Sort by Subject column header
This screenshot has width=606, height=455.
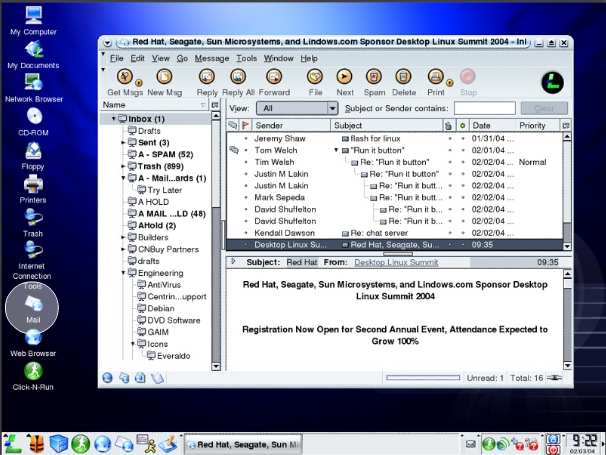(x=386, y=125)
